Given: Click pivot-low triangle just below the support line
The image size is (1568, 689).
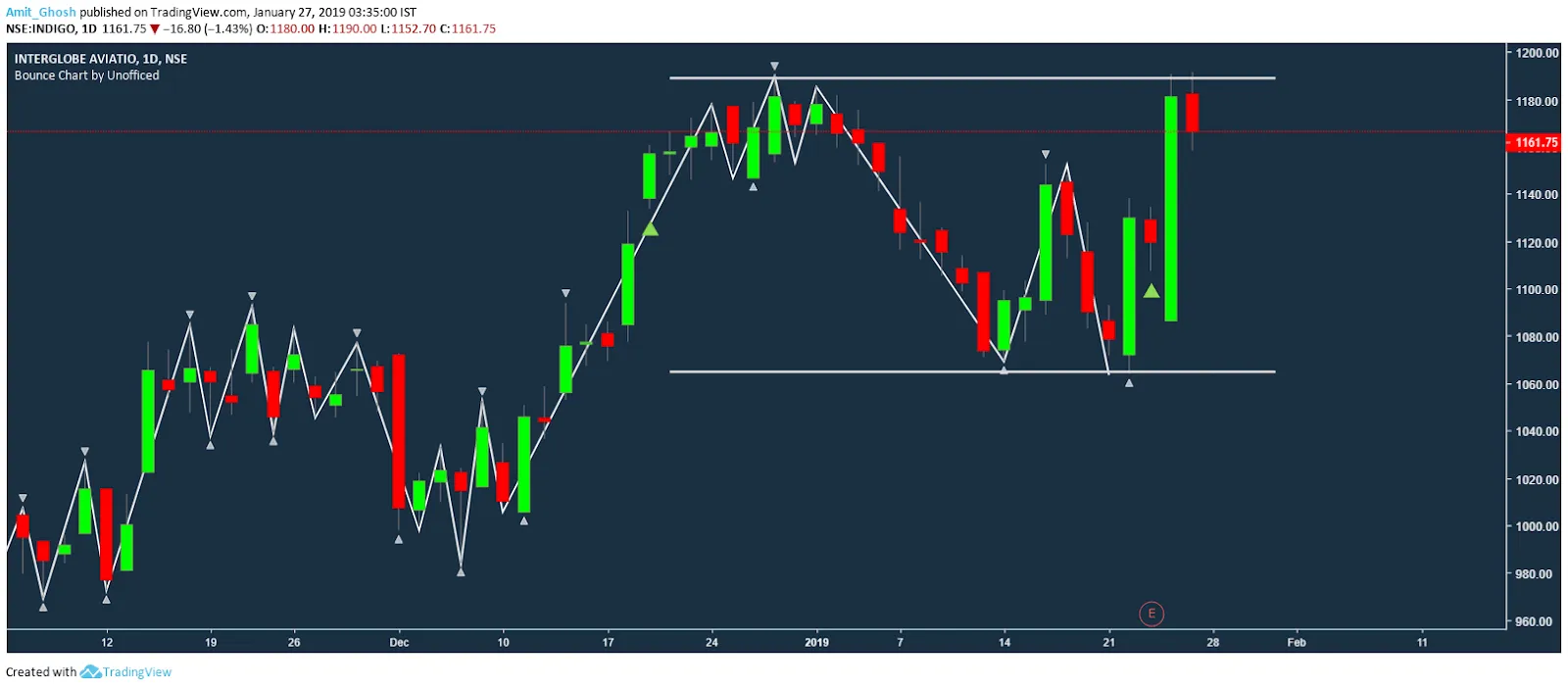Looking at the screenshot, I should pos(1129,383).
